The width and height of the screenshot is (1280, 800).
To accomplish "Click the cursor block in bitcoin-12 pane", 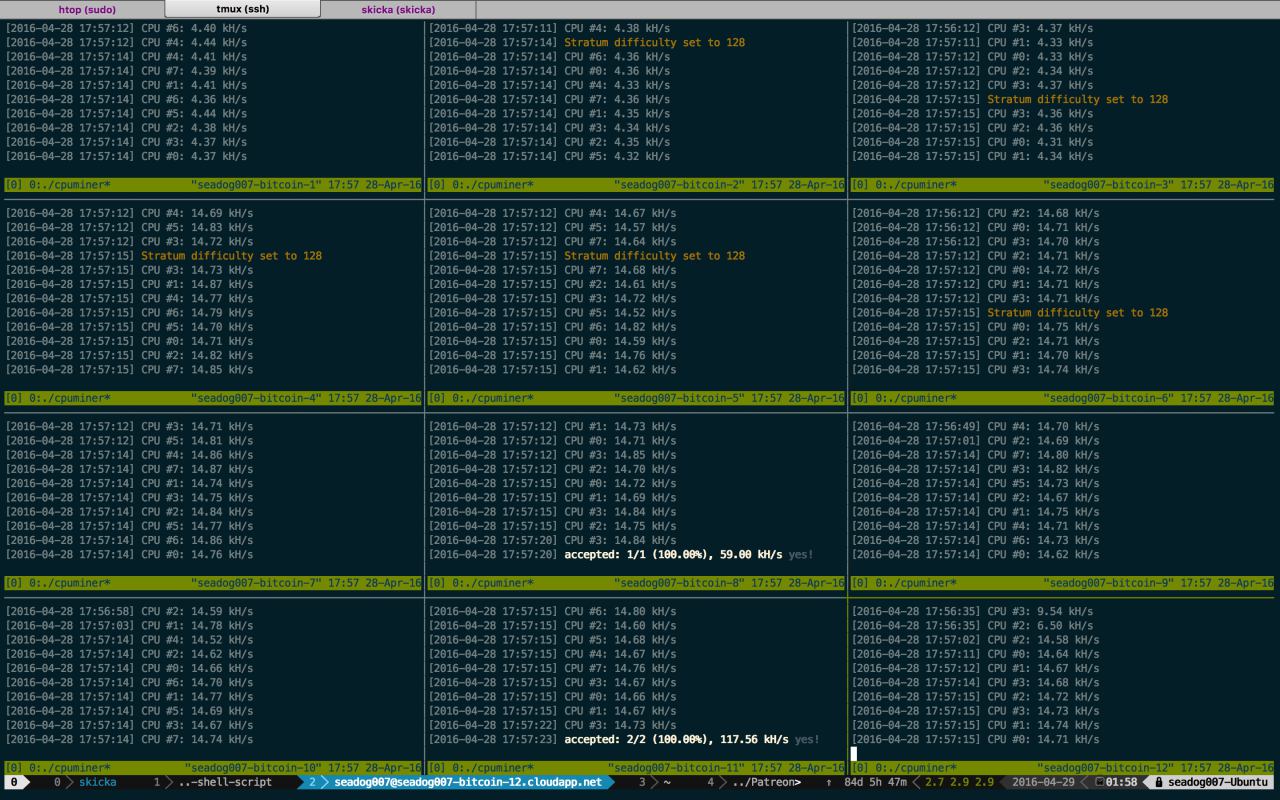I will click(x=854, y=753).
